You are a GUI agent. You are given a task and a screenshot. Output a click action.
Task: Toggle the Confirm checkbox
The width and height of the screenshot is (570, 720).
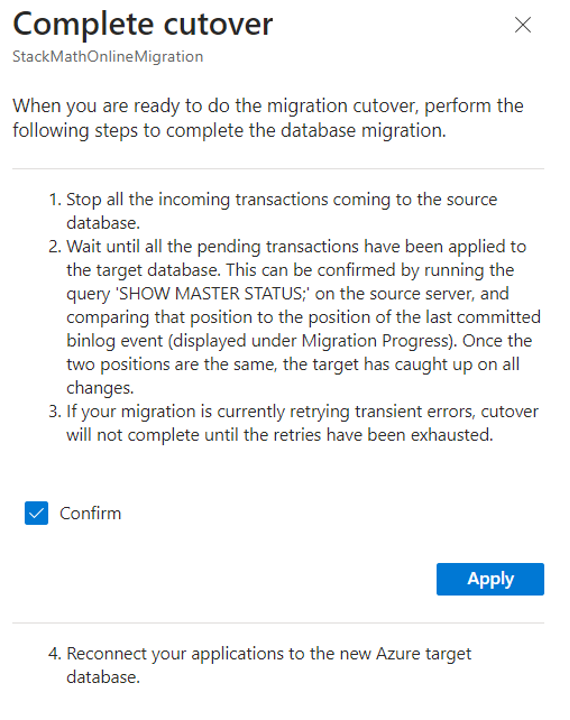coord(36,513)
